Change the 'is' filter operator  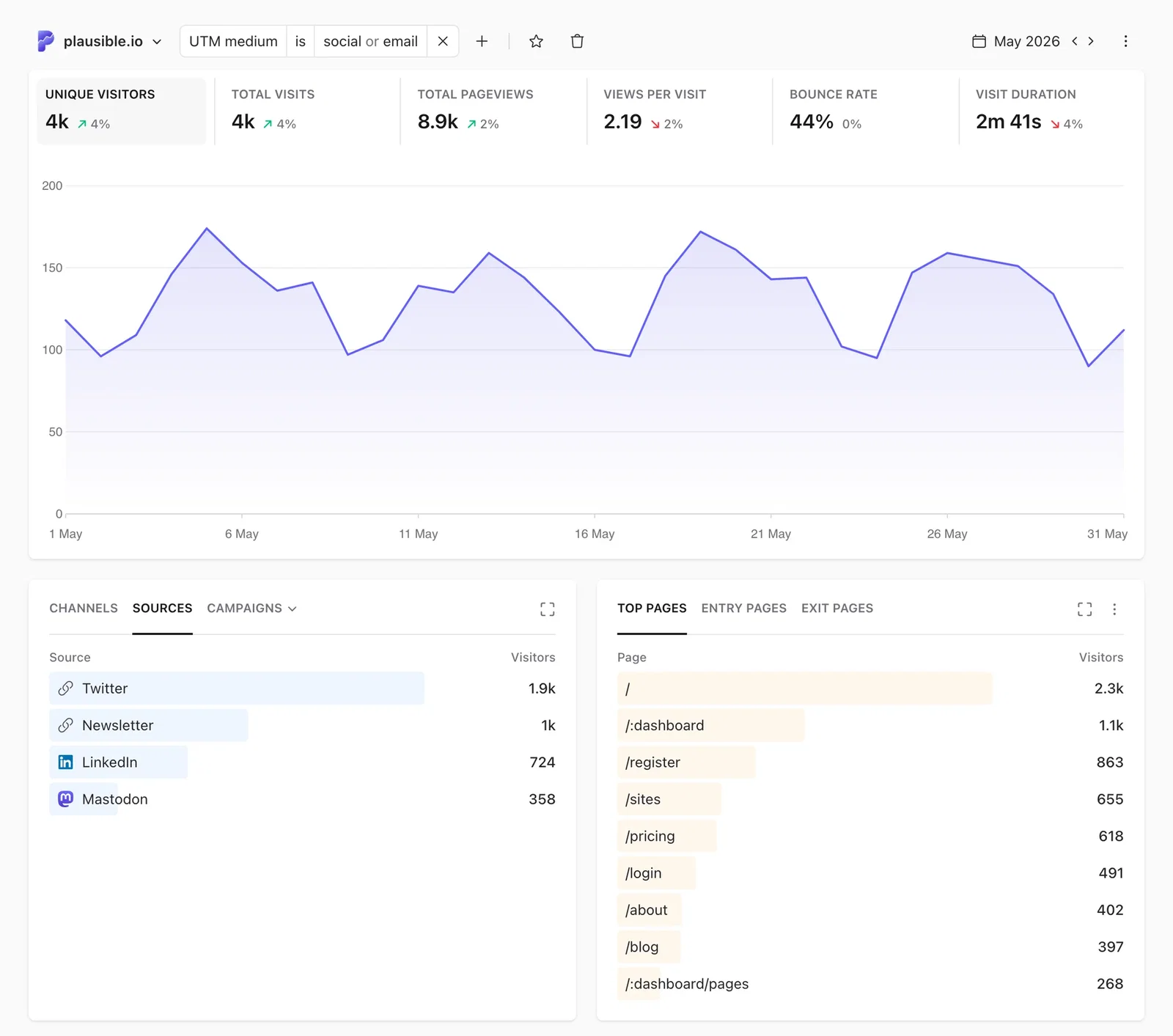click(300, 41)
